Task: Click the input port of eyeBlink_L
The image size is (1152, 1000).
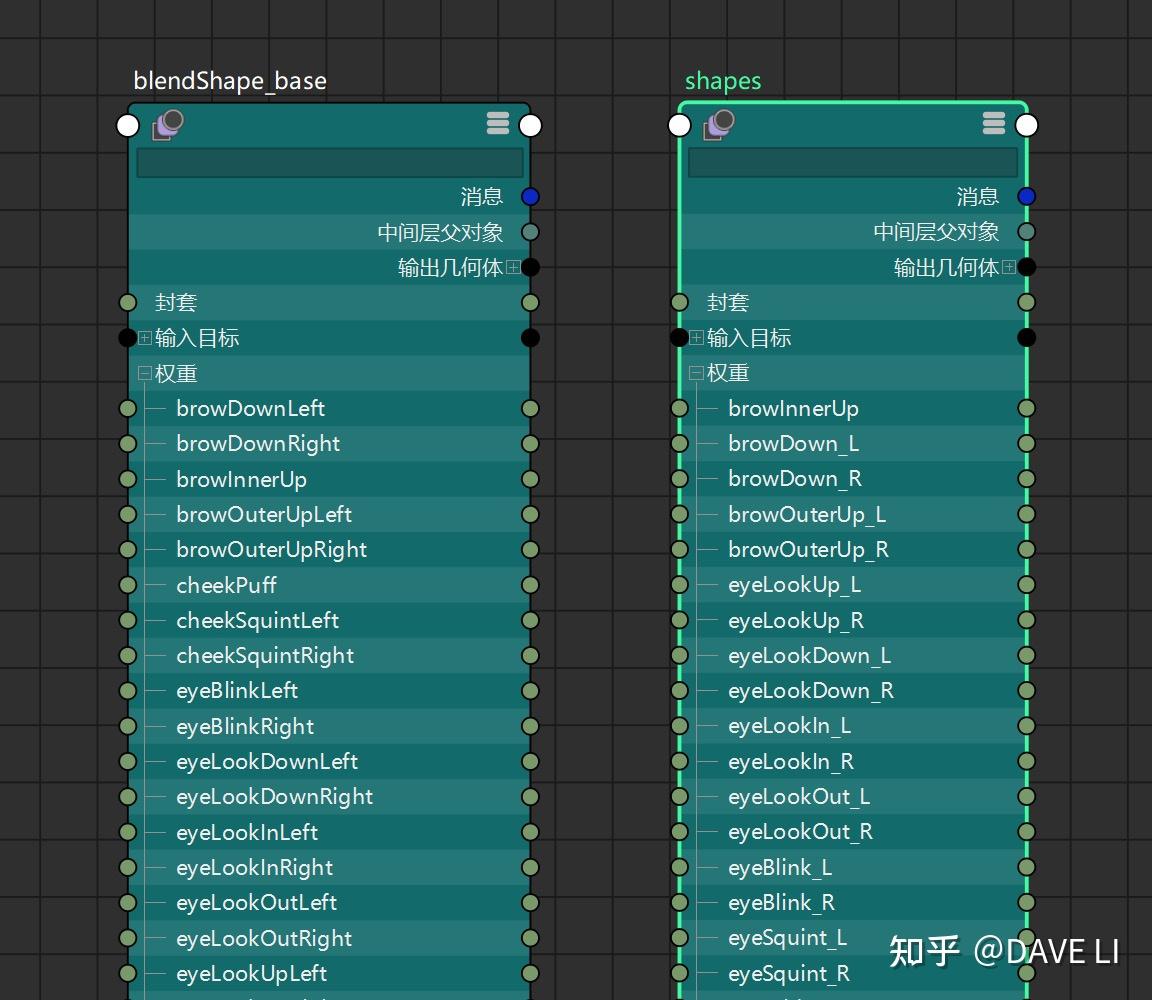Action: tap(680, 867)
